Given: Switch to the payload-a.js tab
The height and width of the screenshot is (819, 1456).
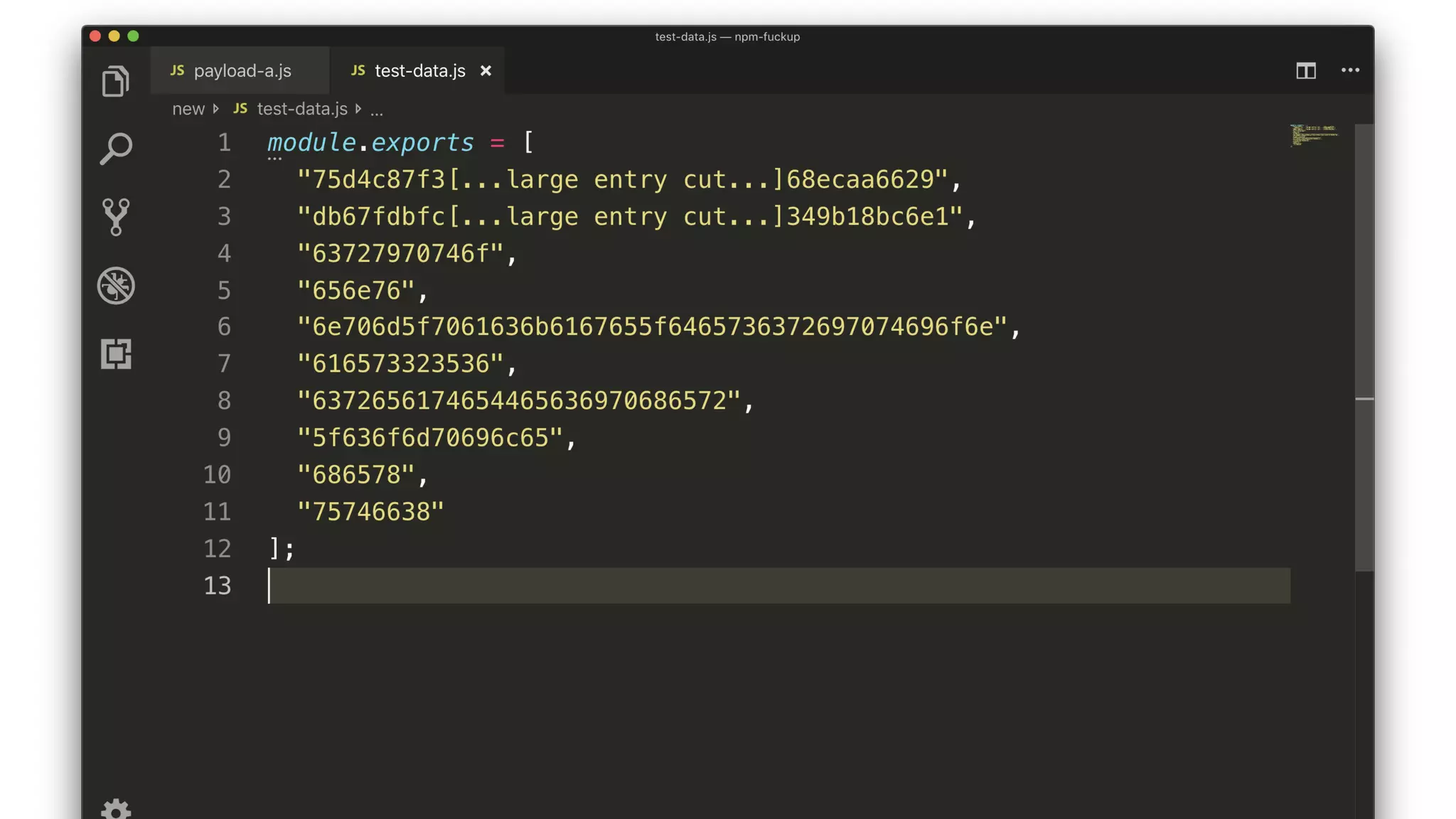Looking at the screenshot, I should point(242,71).
